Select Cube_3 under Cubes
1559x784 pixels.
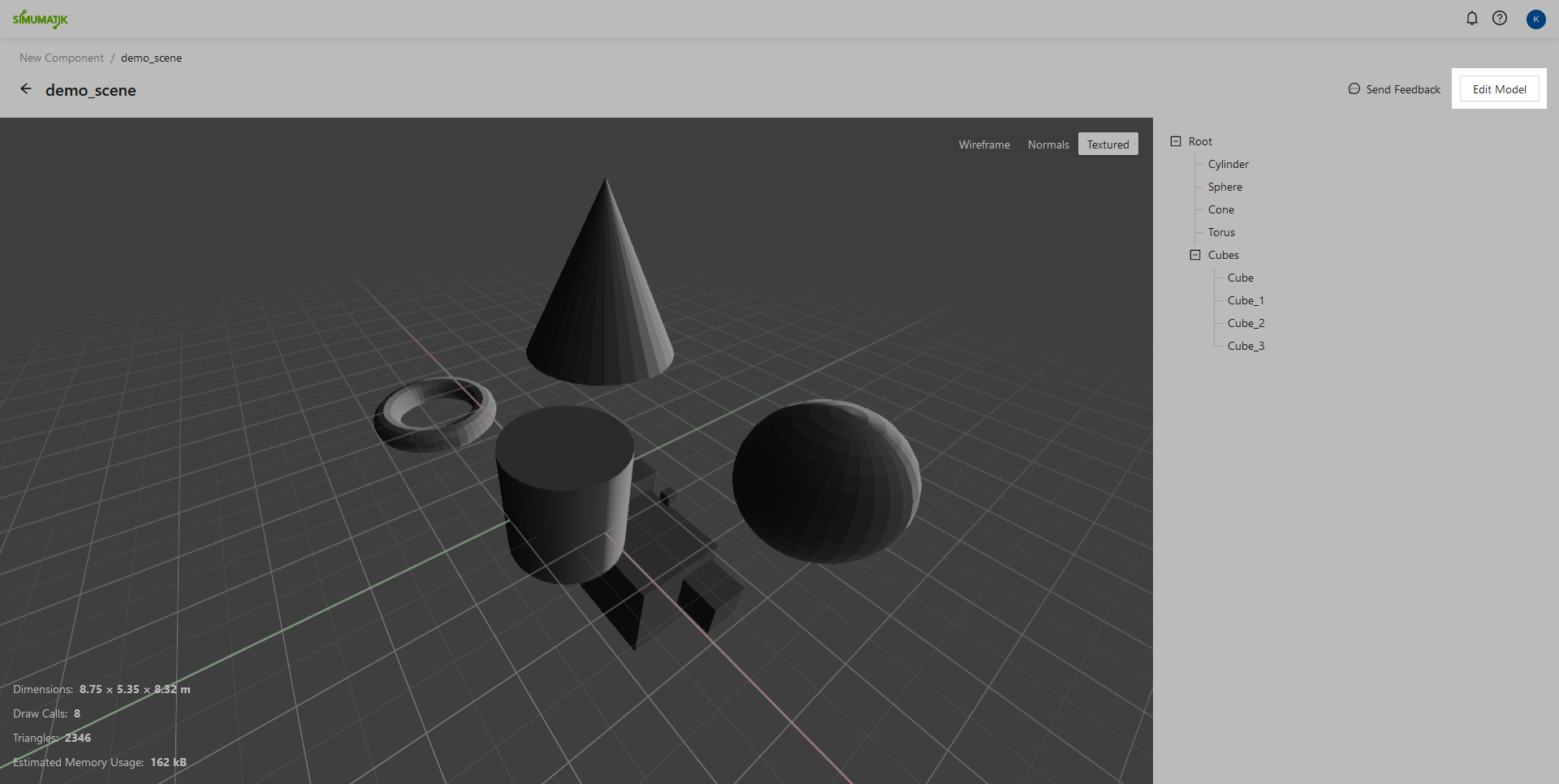coord(1246,345)
